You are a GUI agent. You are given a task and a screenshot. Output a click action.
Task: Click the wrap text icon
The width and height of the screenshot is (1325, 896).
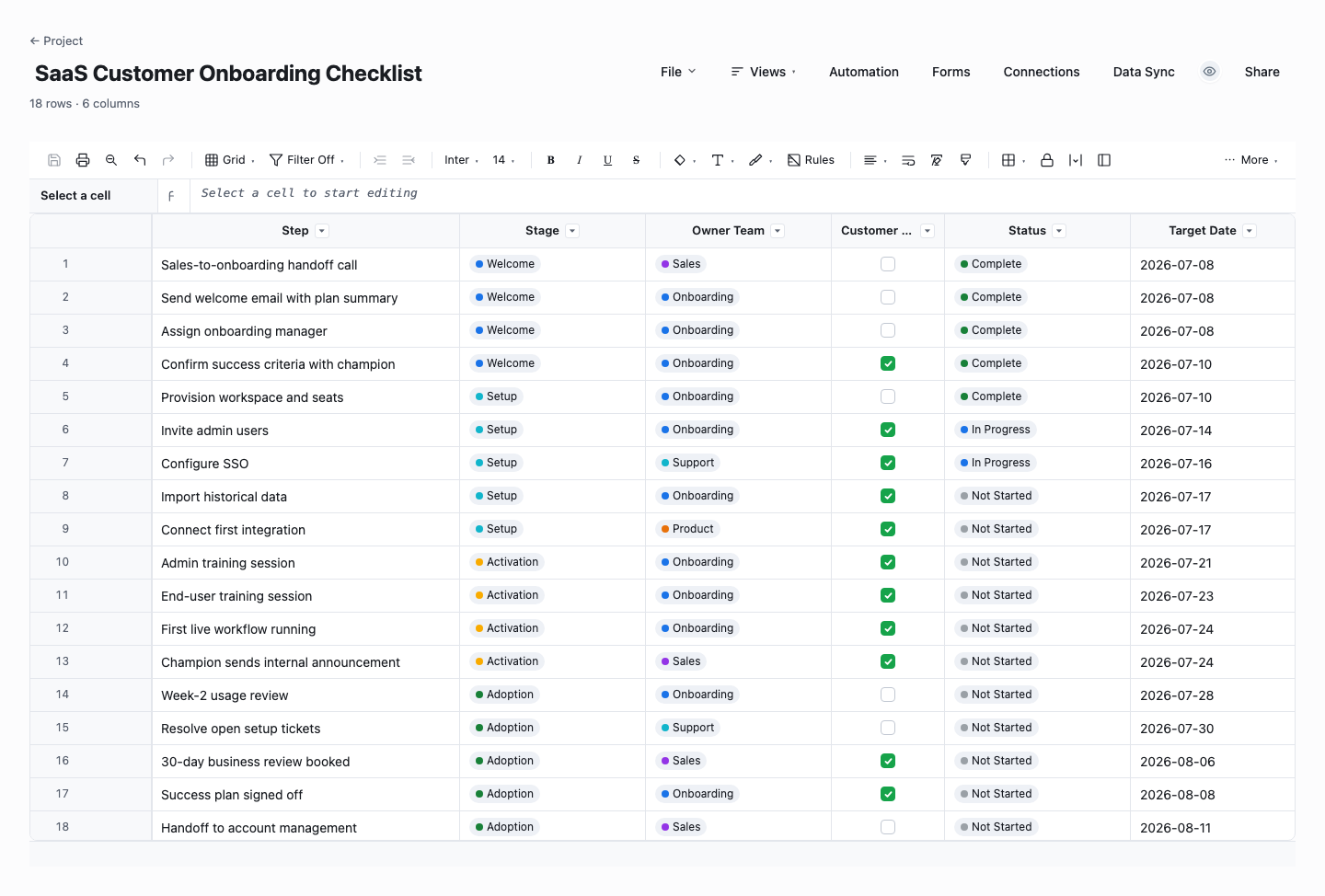click(908, 160)
